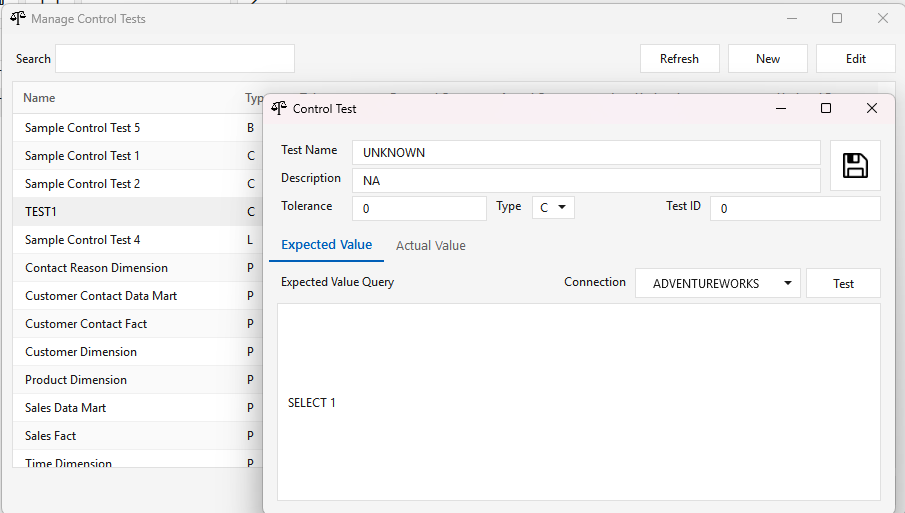Select the Customer Contact Fact row
This screenshot has height=513, width=905.
click(137, 324)
